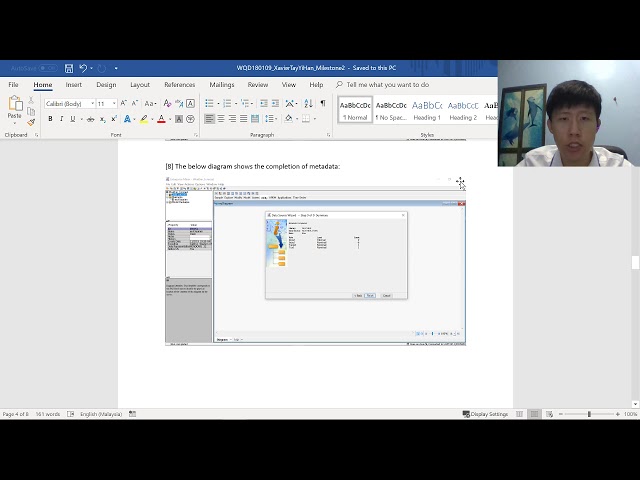Adjust the zoom slider handle
640x480 pixels.
pyautogui.click(x=589, y=414)
